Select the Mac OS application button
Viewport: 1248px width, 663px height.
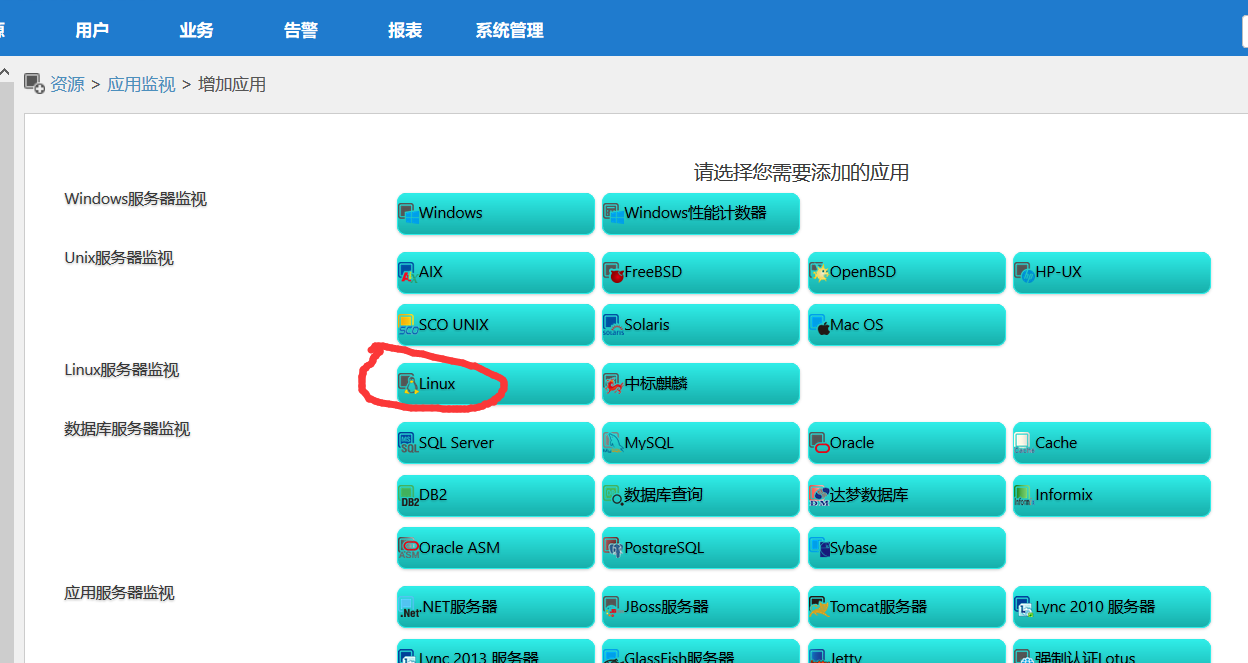click(907, 325)
